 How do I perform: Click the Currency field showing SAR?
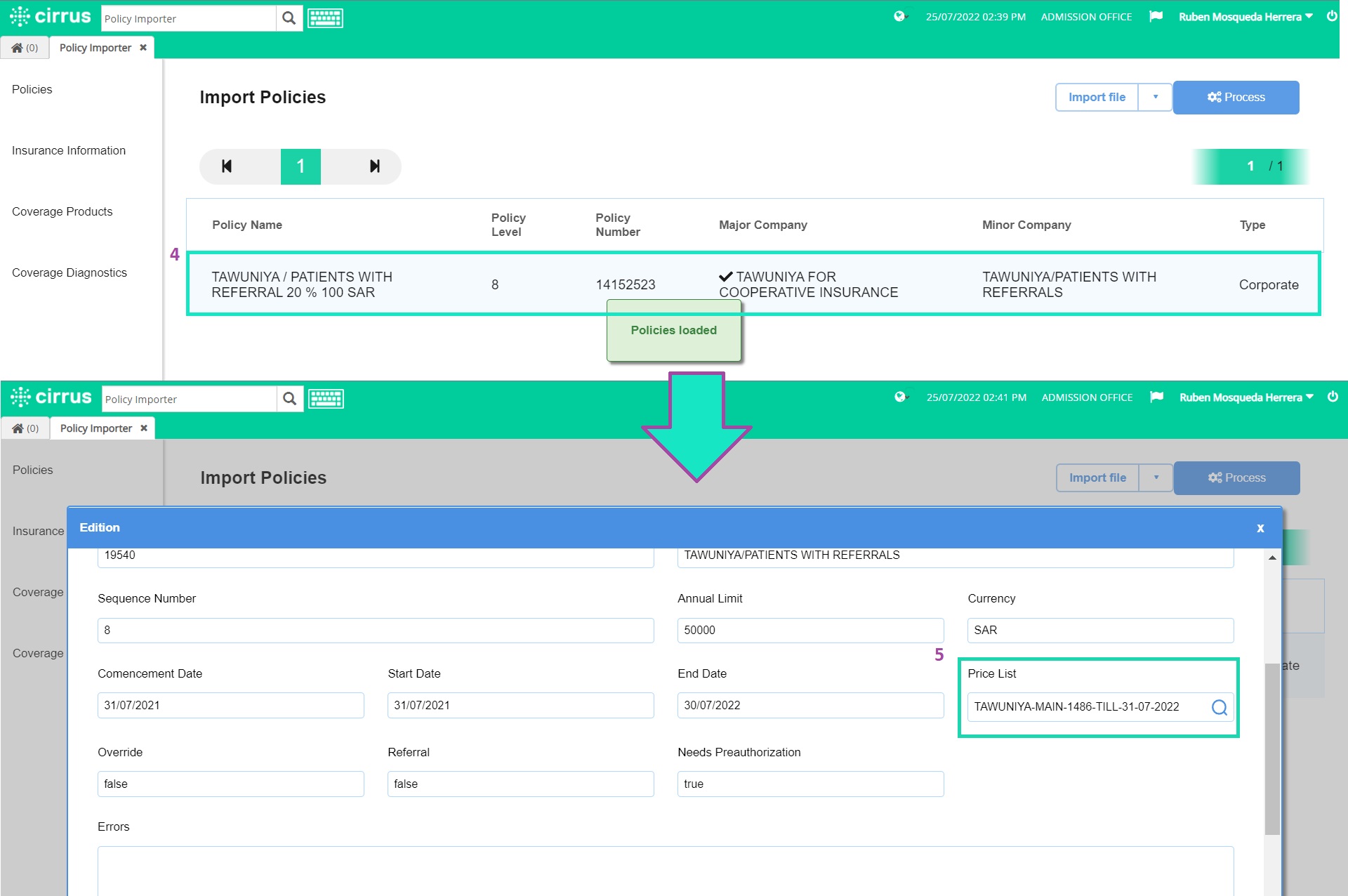click(x=1100, y=631)
